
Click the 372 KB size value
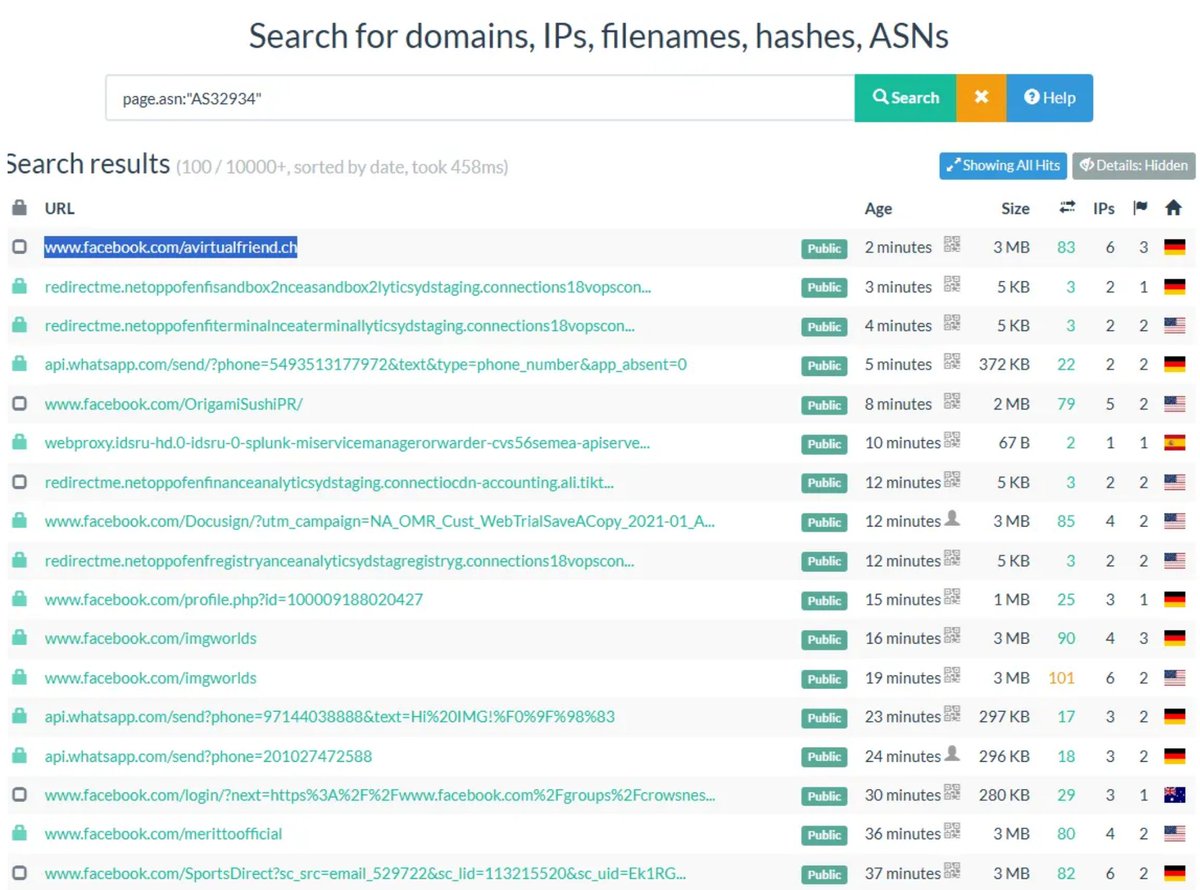coord(1004,365)
